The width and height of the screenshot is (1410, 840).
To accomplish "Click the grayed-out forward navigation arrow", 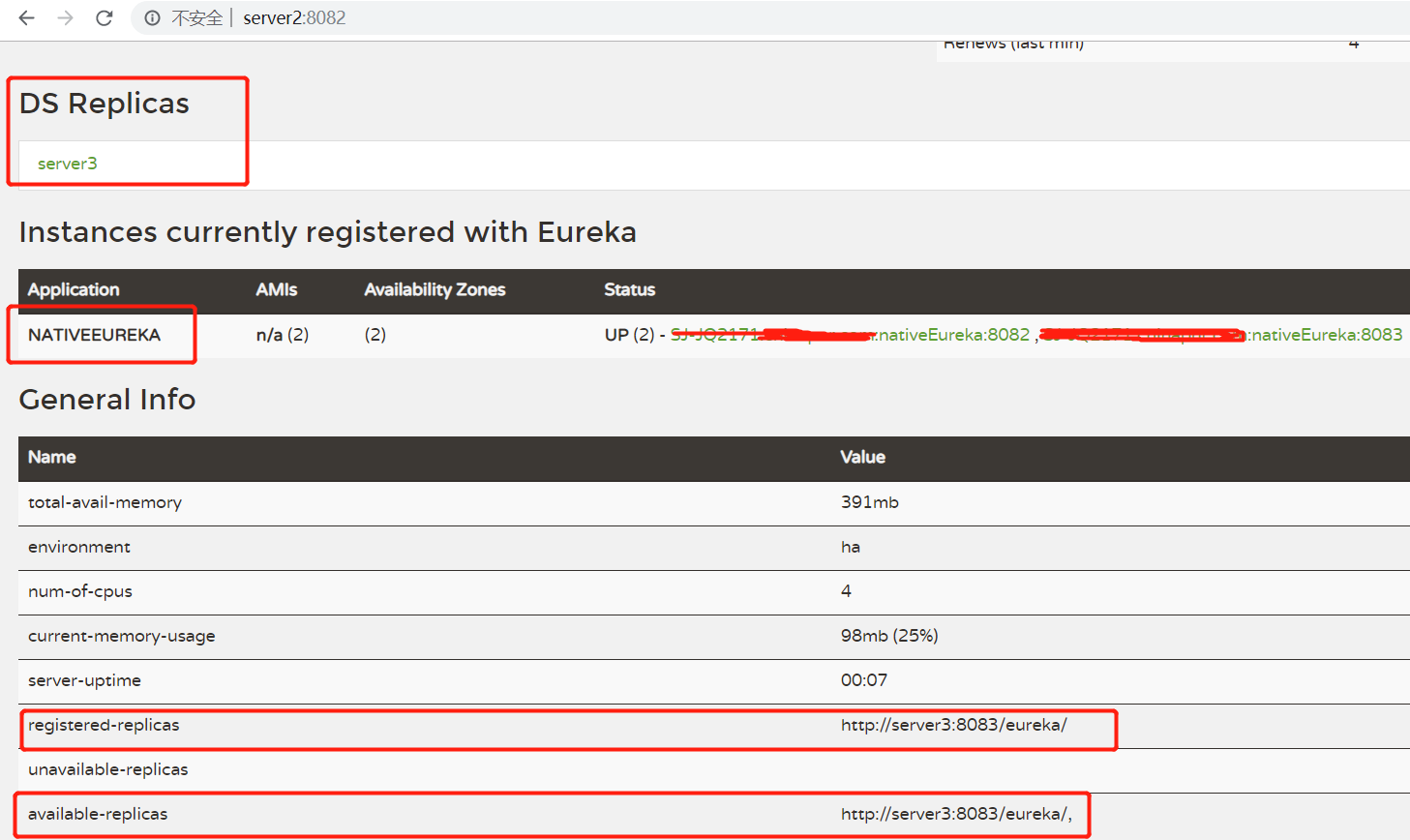I will click(x=64, y=17).
